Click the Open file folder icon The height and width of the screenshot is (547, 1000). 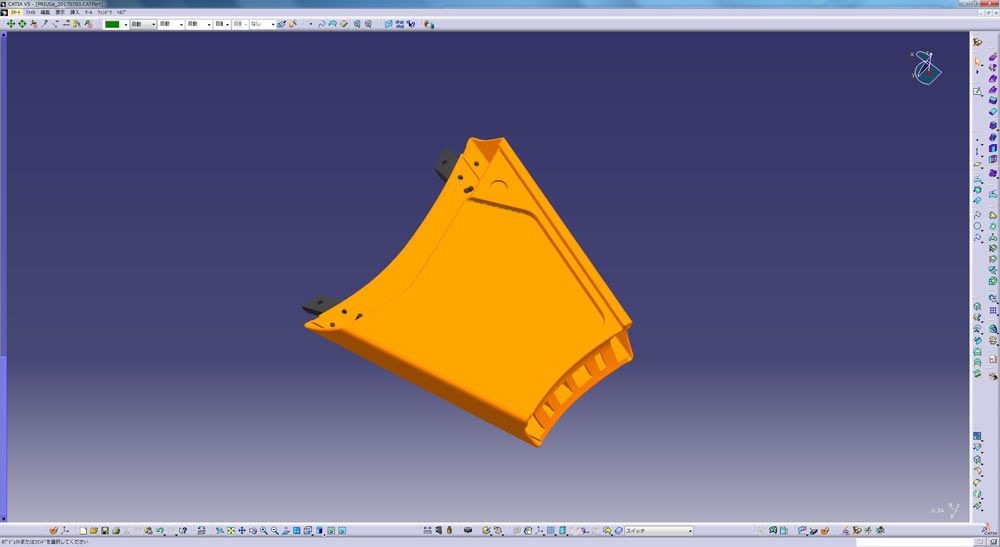94,530
